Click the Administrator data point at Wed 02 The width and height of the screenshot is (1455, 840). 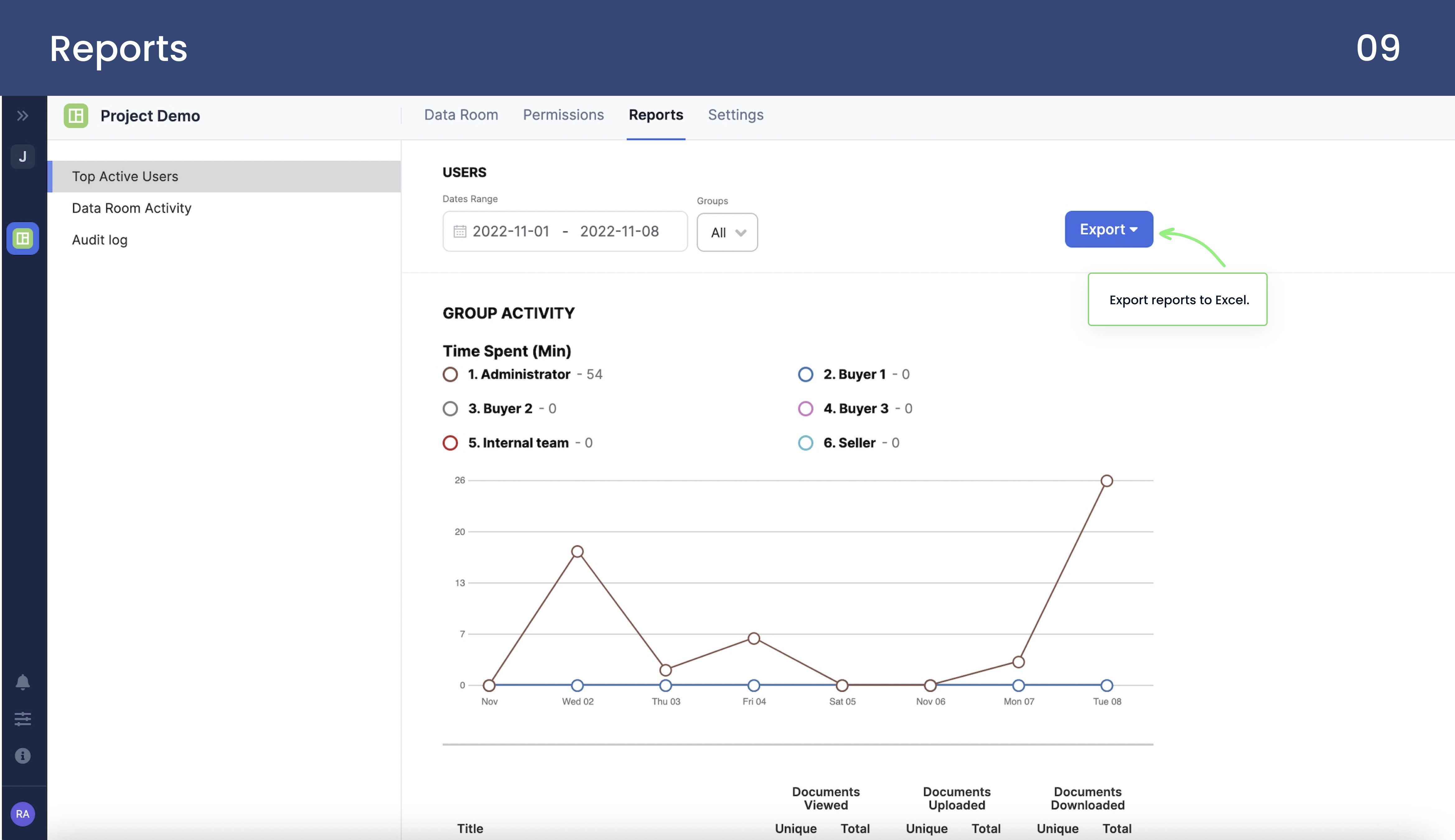pyautogui.click(x=578, y=552)
